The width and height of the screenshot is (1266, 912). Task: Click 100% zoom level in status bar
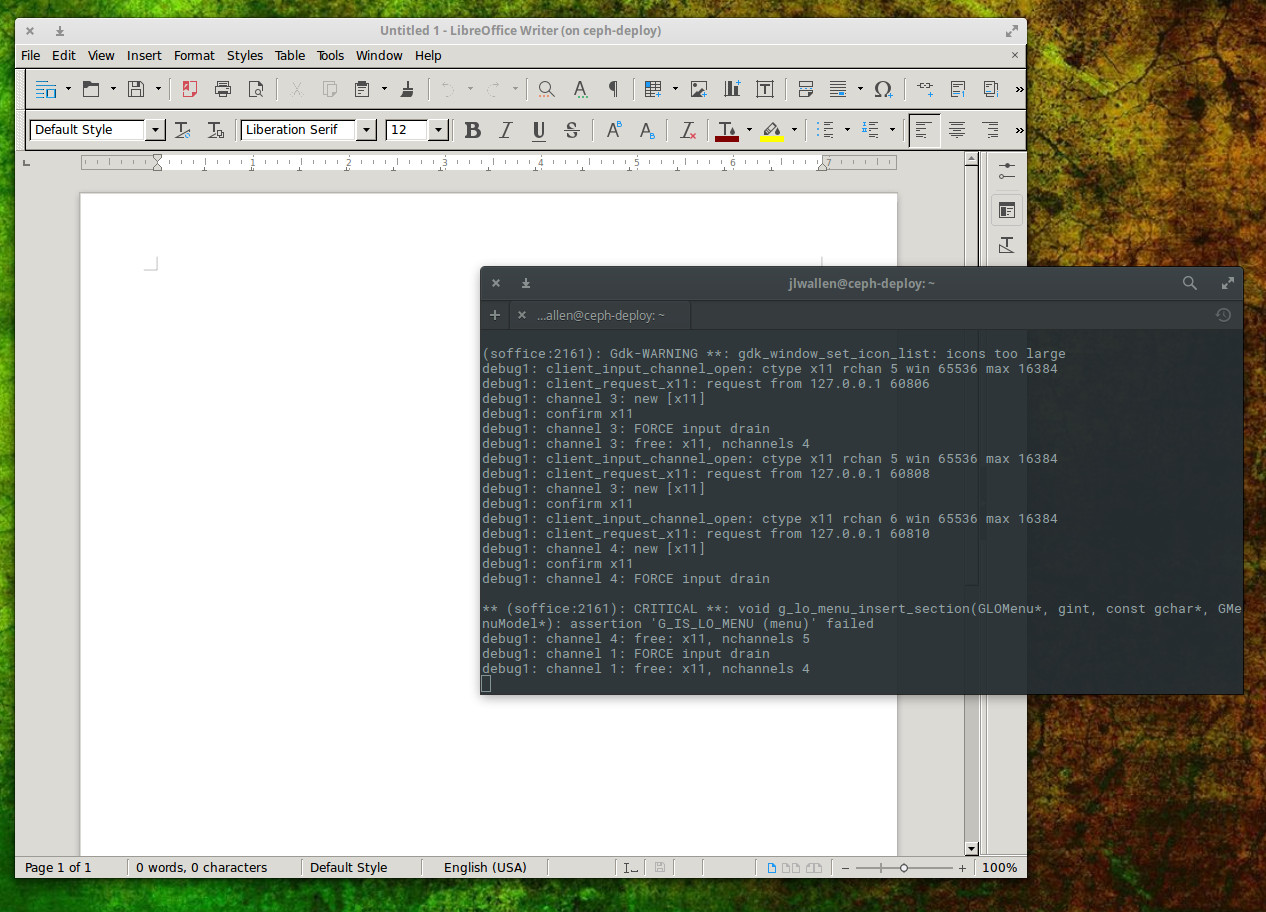[1000, 868]
